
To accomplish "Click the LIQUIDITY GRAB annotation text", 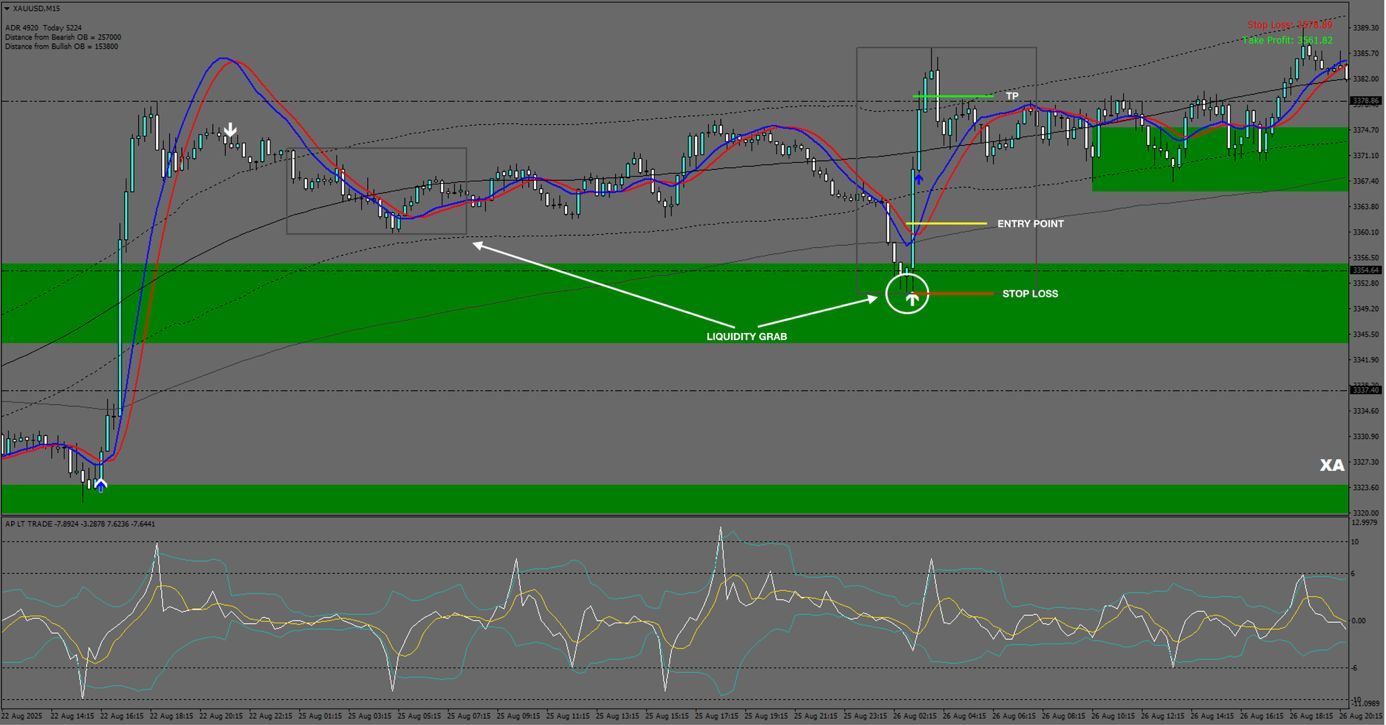I will coord(746,337).
